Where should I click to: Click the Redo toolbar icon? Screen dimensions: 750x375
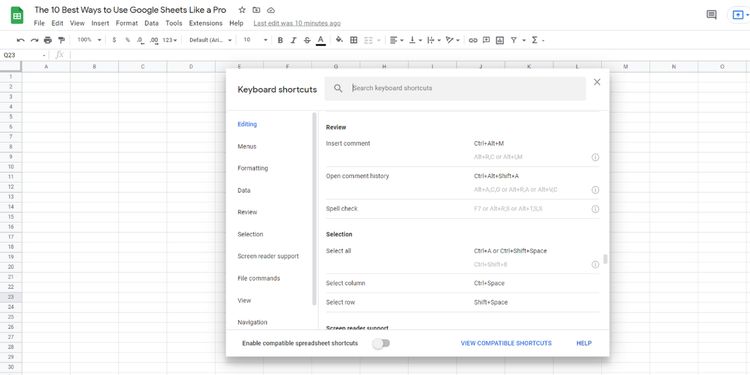(x=34, y=40)
